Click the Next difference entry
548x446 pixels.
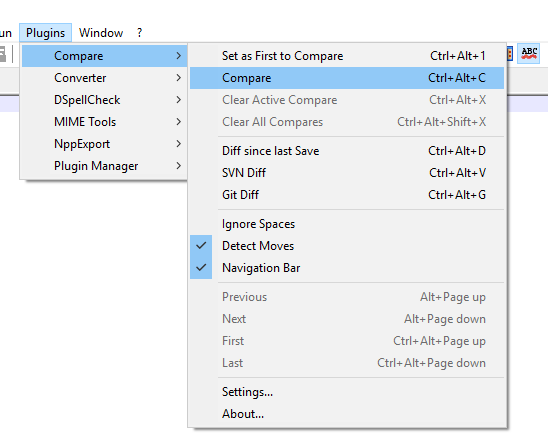347,319
